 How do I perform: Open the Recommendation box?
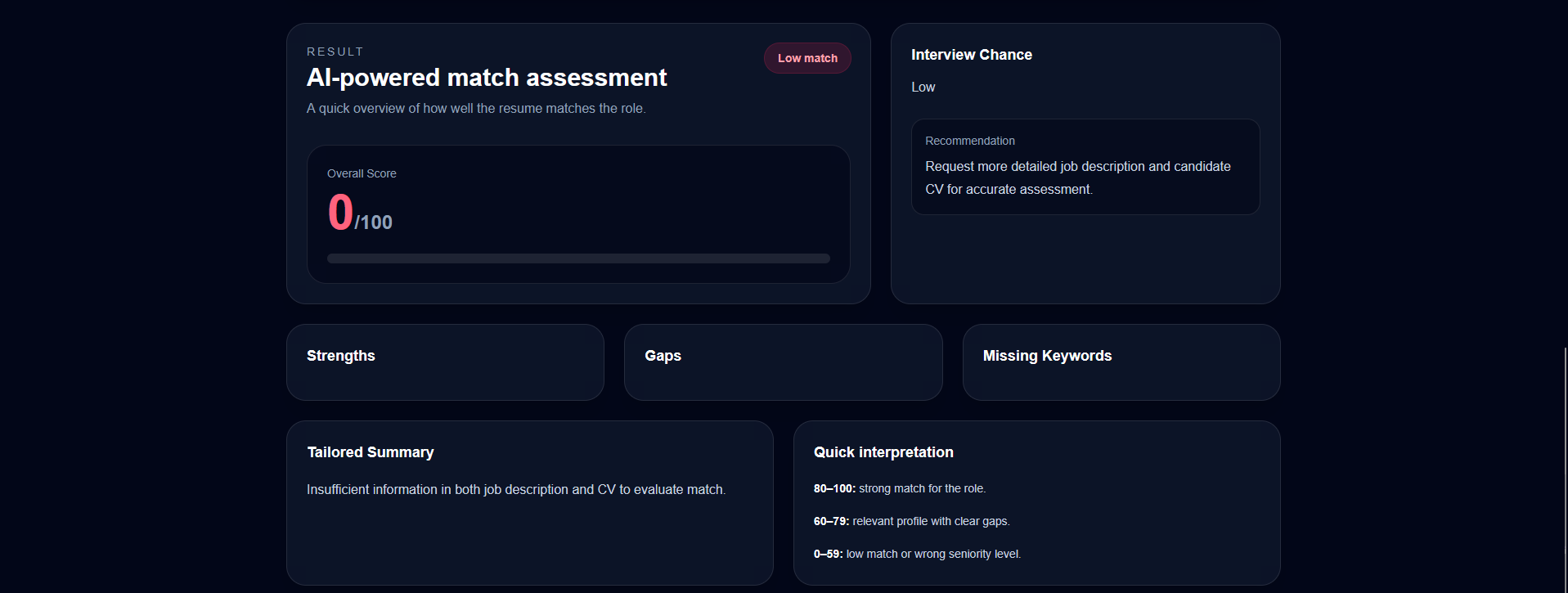[1085, 166]
